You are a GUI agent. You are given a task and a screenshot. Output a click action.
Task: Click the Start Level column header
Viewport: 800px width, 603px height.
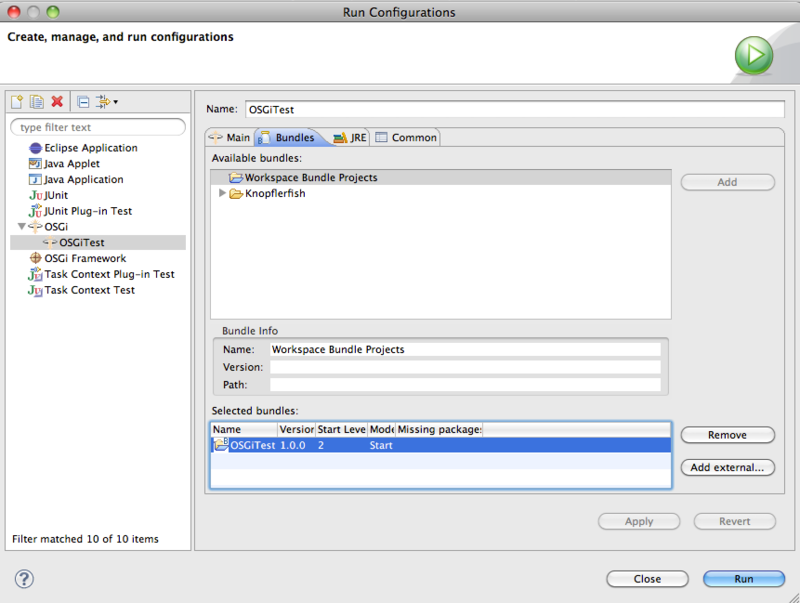point(341,430)
